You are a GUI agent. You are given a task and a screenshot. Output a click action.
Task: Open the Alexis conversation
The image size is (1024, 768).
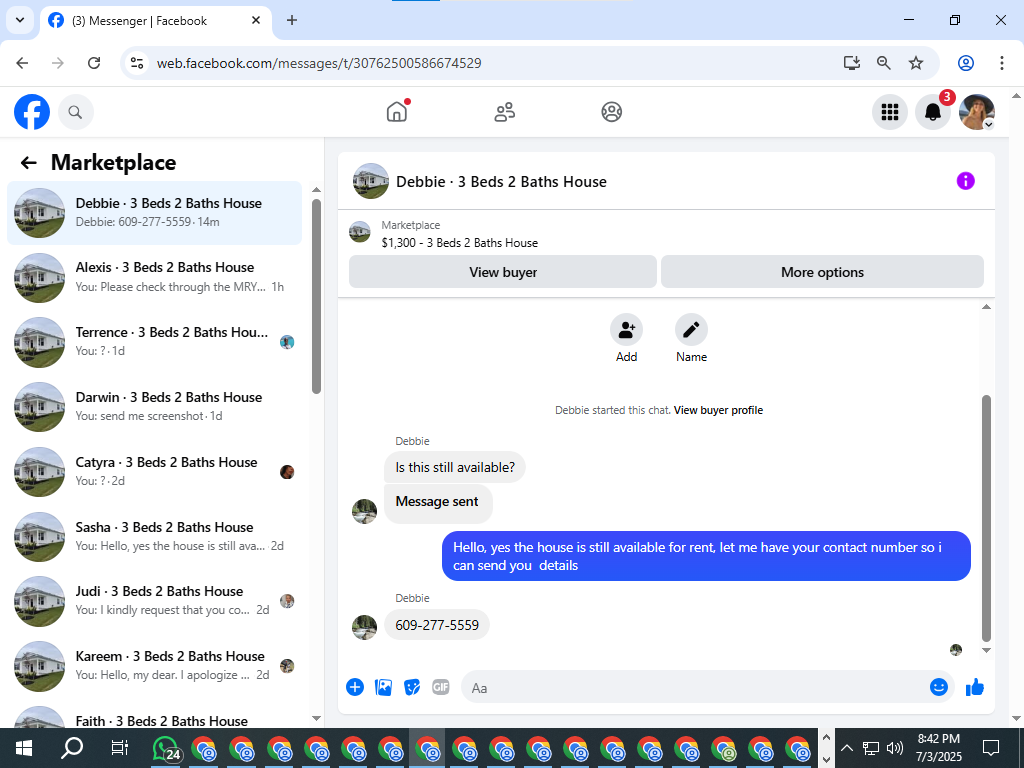(155, 278)
